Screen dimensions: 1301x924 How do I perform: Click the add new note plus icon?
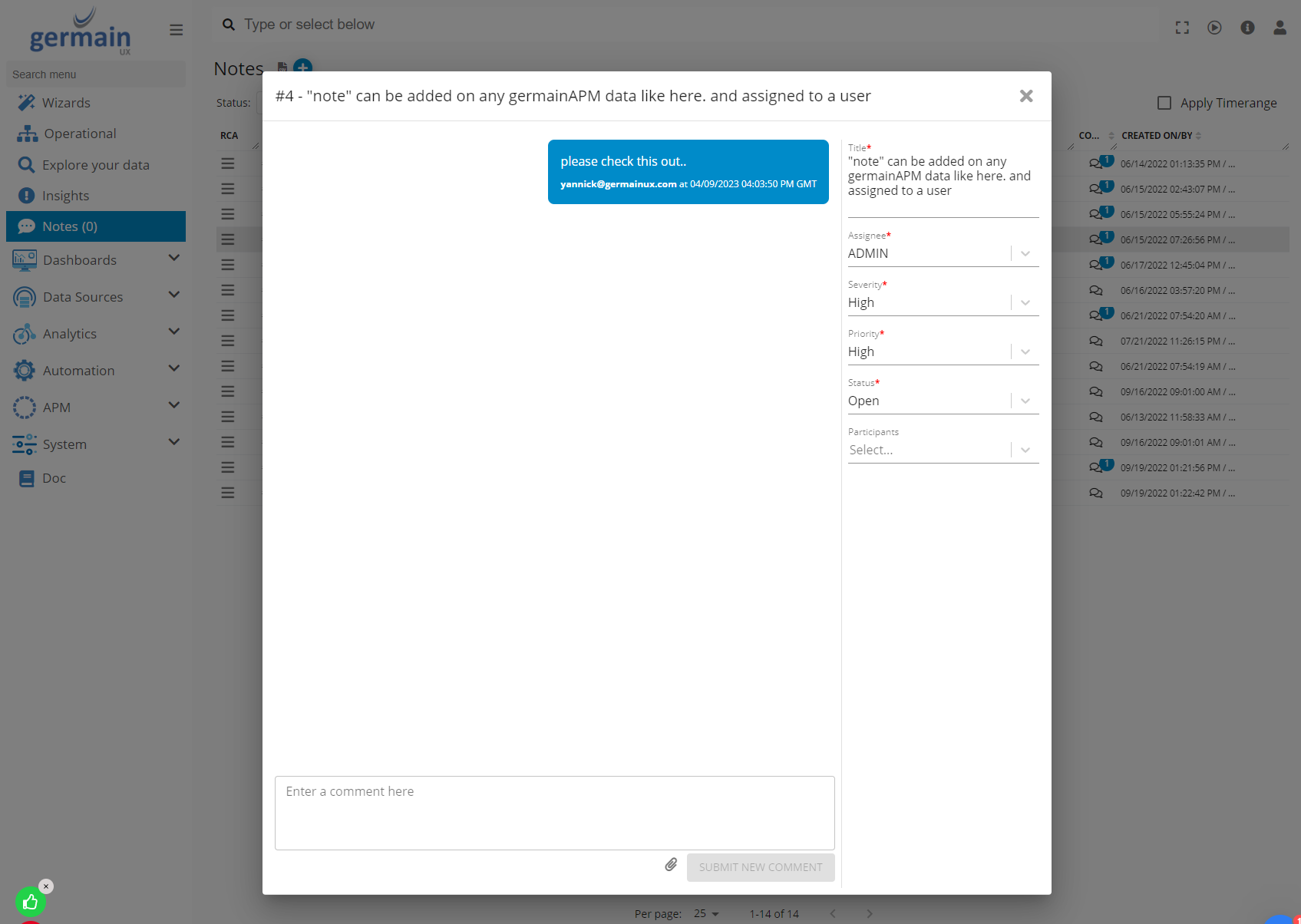tap(303, 67)
